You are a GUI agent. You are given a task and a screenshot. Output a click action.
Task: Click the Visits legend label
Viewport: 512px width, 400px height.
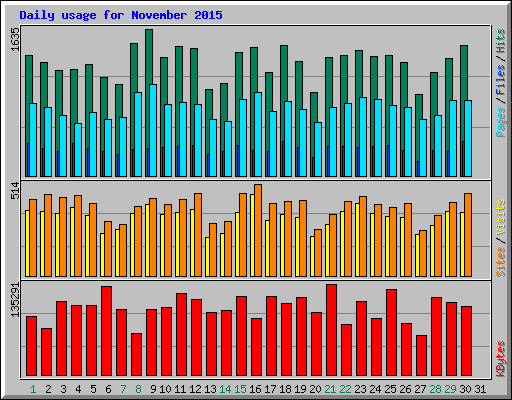coord(500,217)
